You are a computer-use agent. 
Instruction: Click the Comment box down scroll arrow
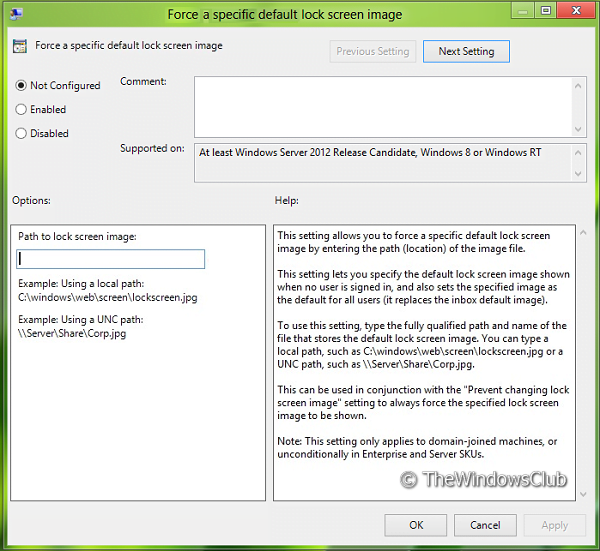point(578,129)
